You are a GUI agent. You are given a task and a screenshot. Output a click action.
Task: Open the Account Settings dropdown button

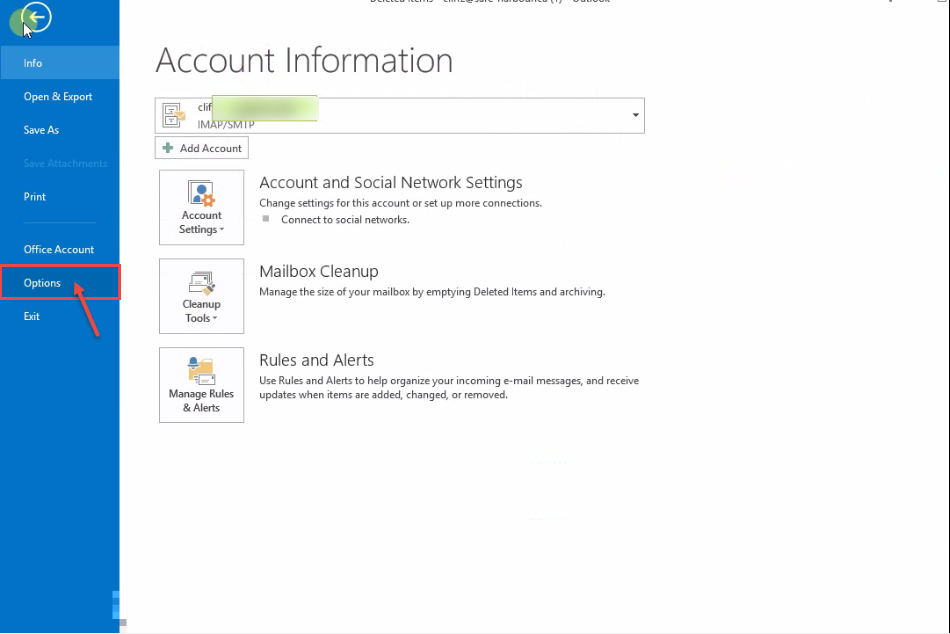point(202,207)
